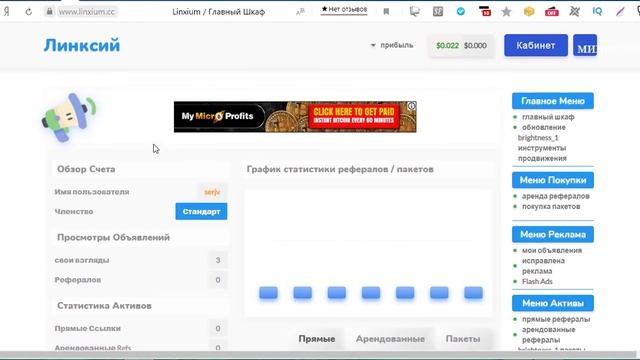Click the last blue chart bar
The width and height of the screenshot is (640, 360).
473,293
